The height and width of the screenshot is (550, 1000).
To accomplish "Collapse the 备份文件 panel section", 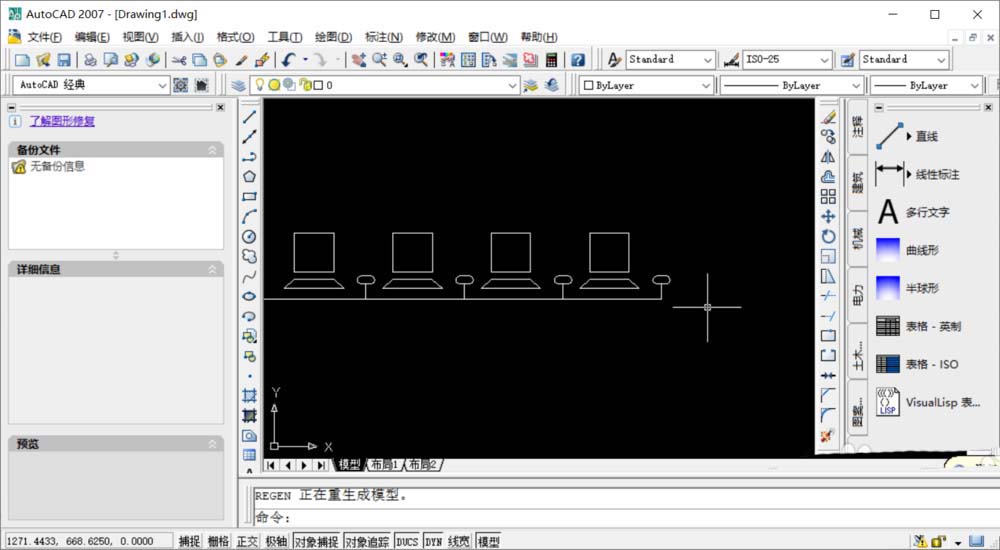I will pyautogui.click(x=212, y=150).
